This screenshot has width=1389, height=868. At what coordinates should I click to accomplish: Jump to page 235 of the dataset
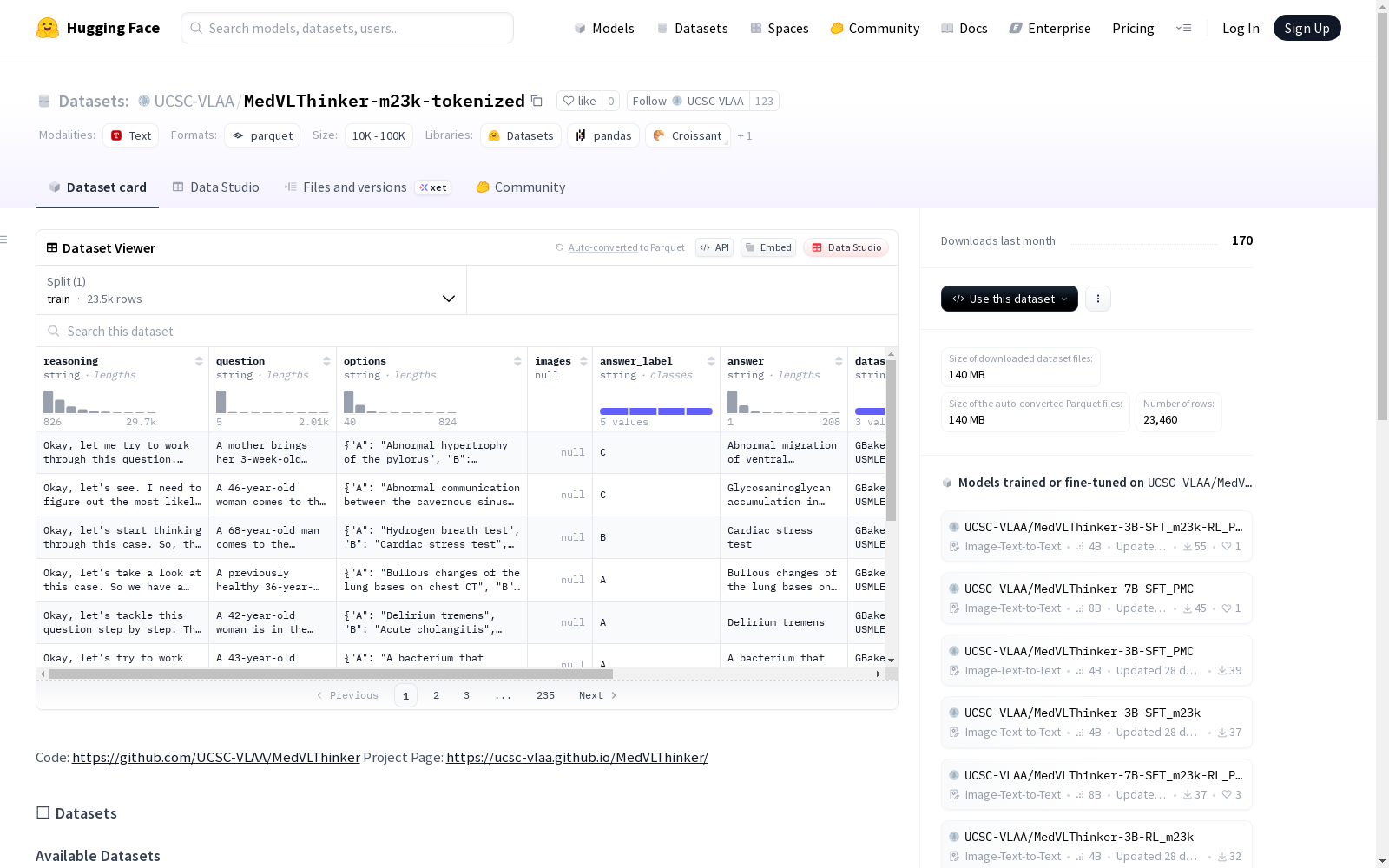545,695
